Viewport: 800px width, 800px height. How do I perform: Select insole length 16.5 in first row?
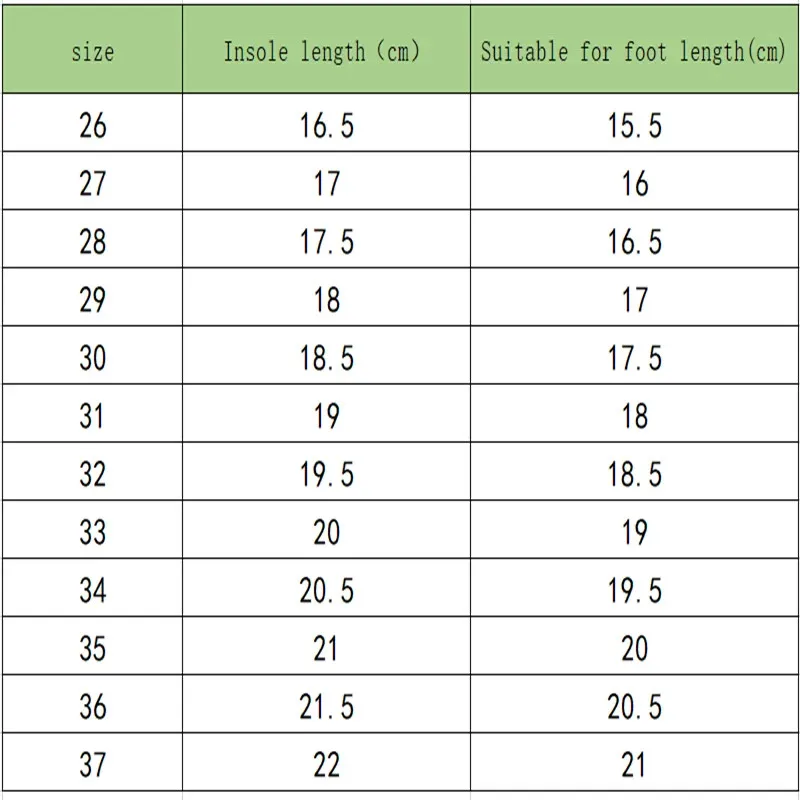point(327,122)
